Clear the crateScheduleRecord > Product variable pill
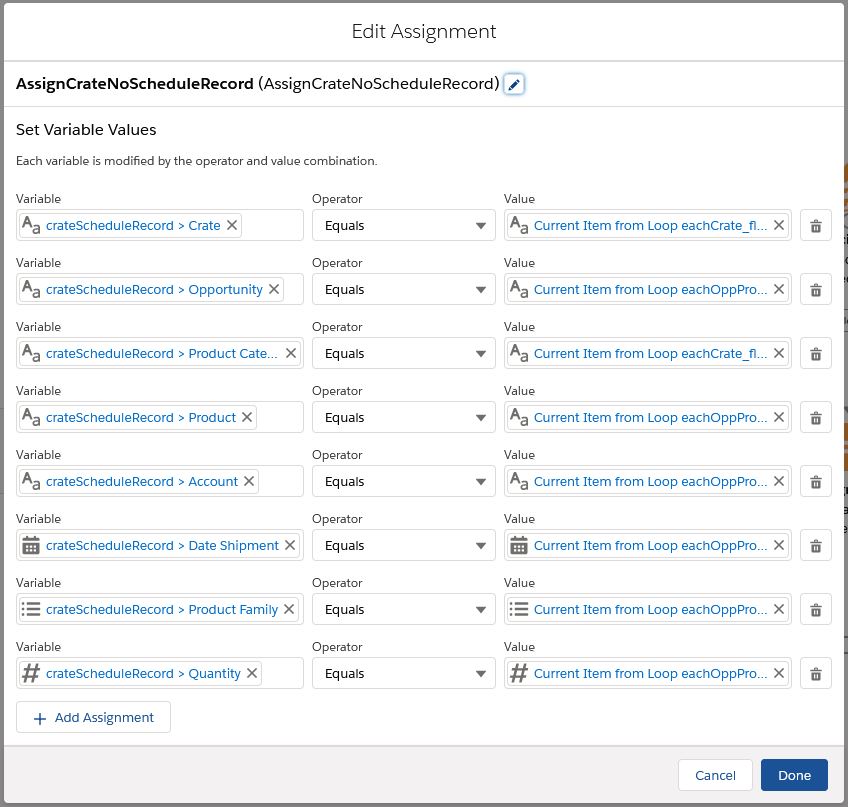This screenshot has width=848, height=807. [248, 418]
